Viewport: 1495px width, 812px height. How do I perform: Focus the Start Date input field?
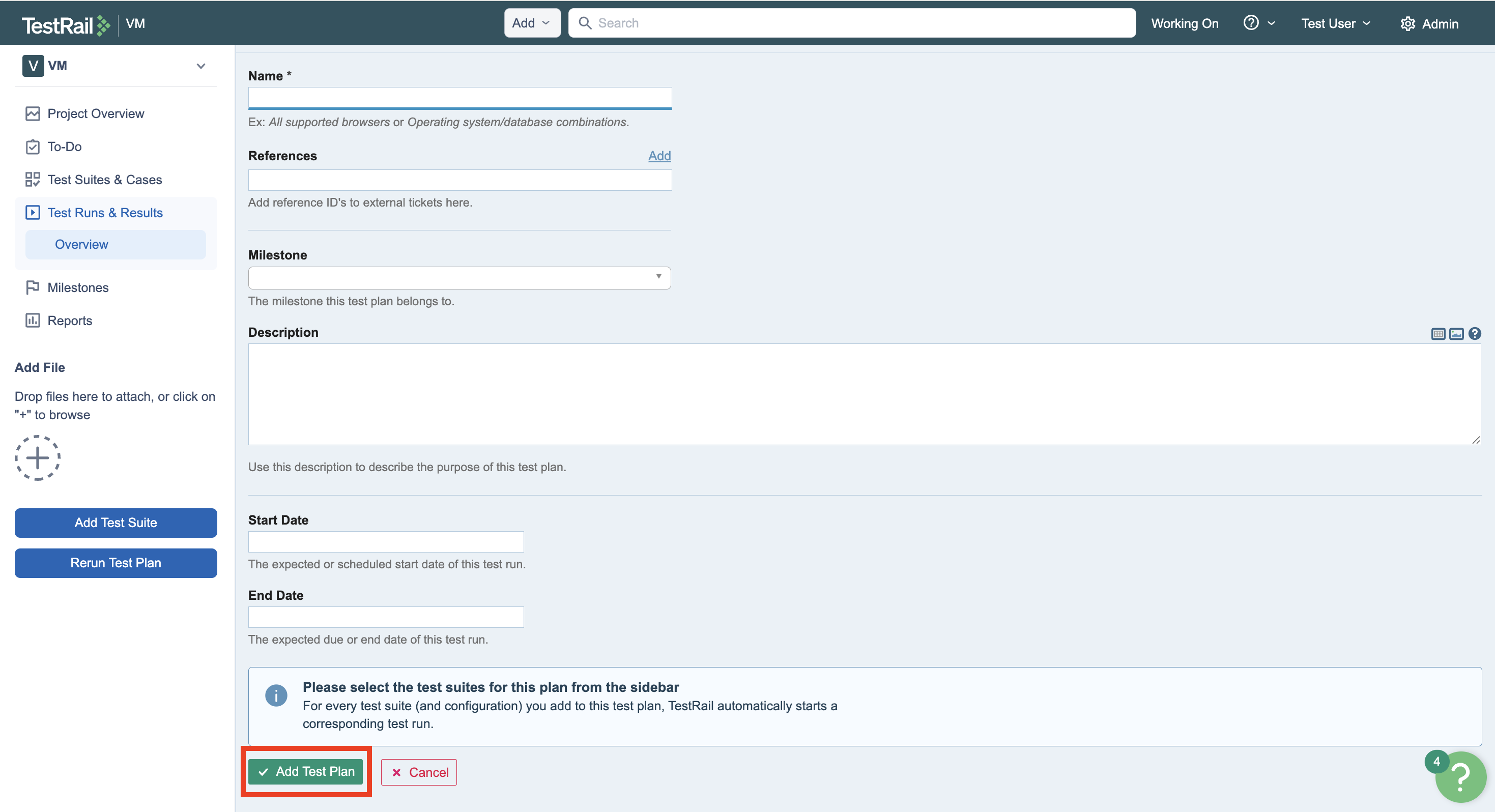click(385, 541)
